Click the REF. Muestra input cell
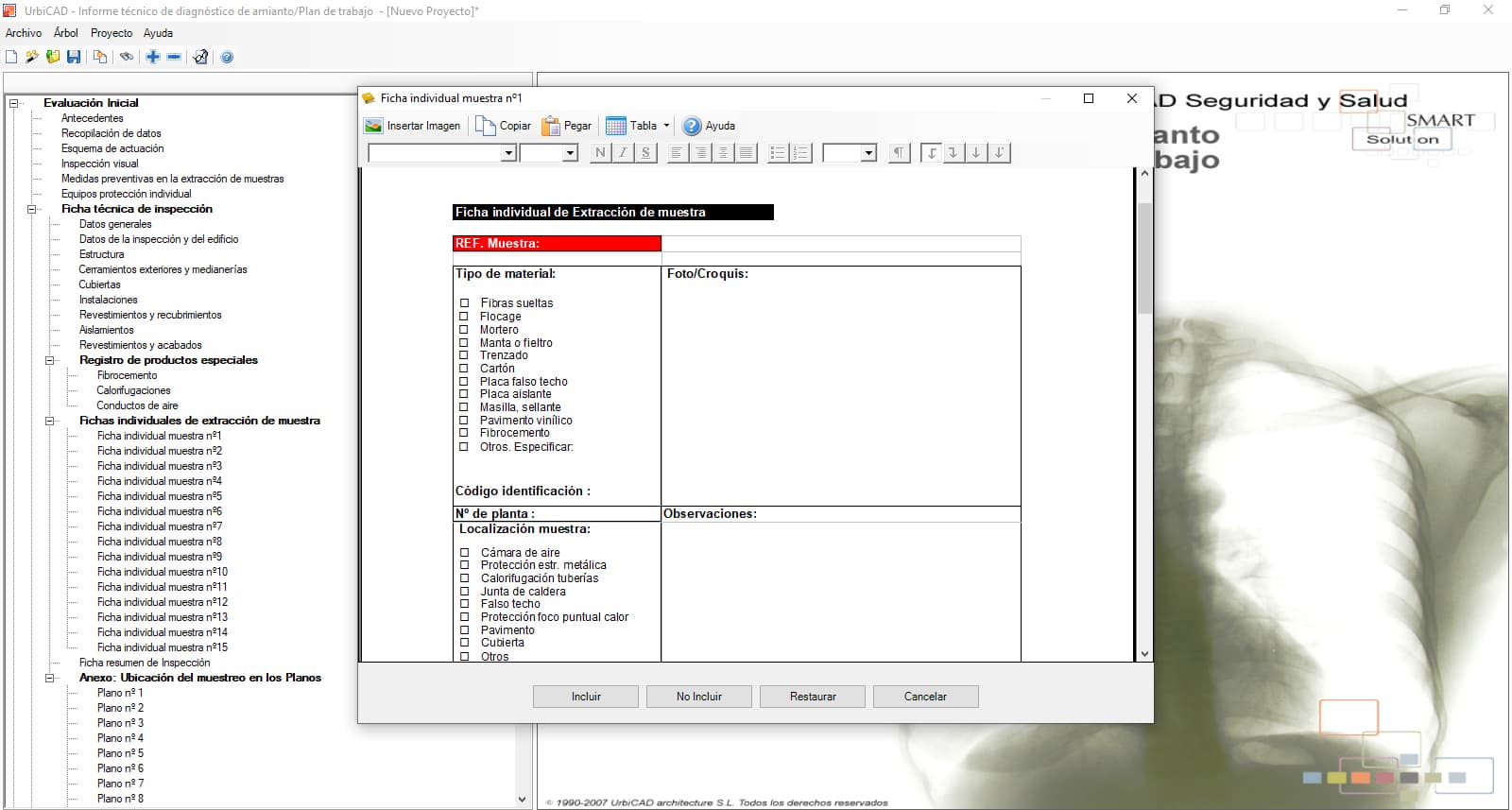Image resolution: width=1512 pixels, height=810 pixels. [841, 244]
